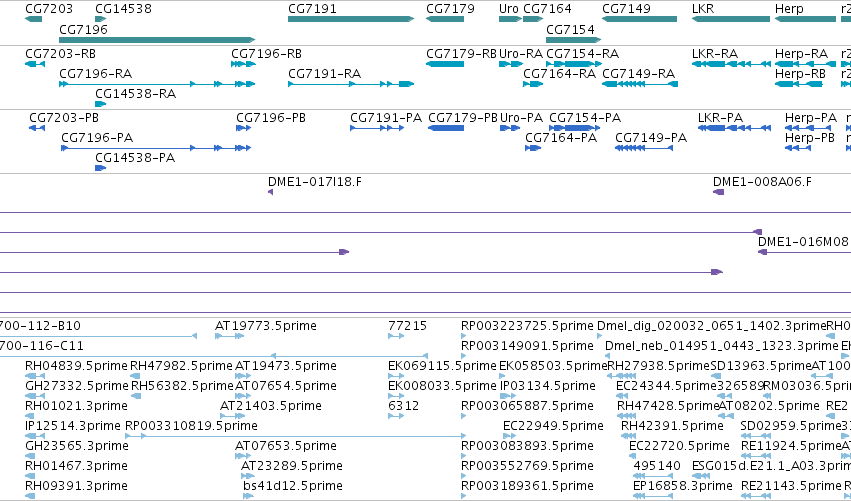Click the CG7191 gene bar
Viewport: 851px width, 501px height.
351,19
